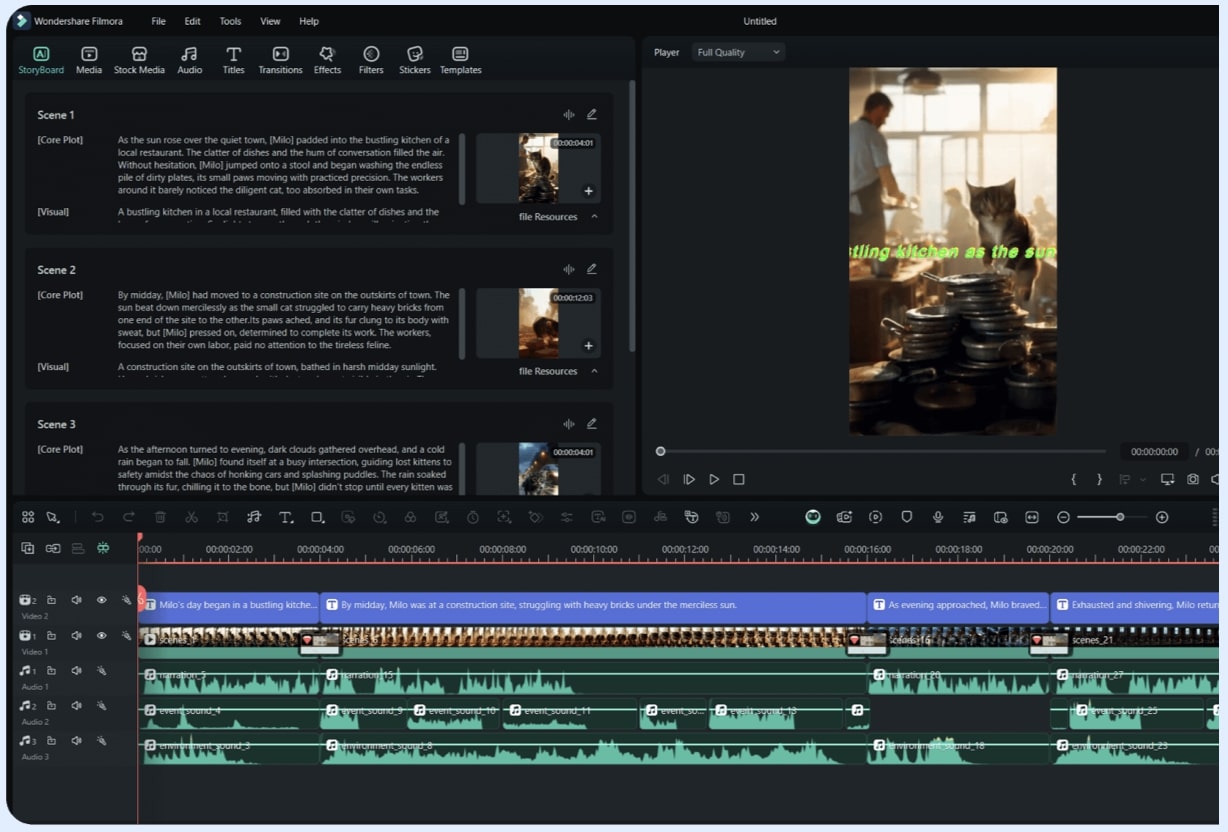
Task: Hide the Video 2 track
Action: [x=101, y=600]
